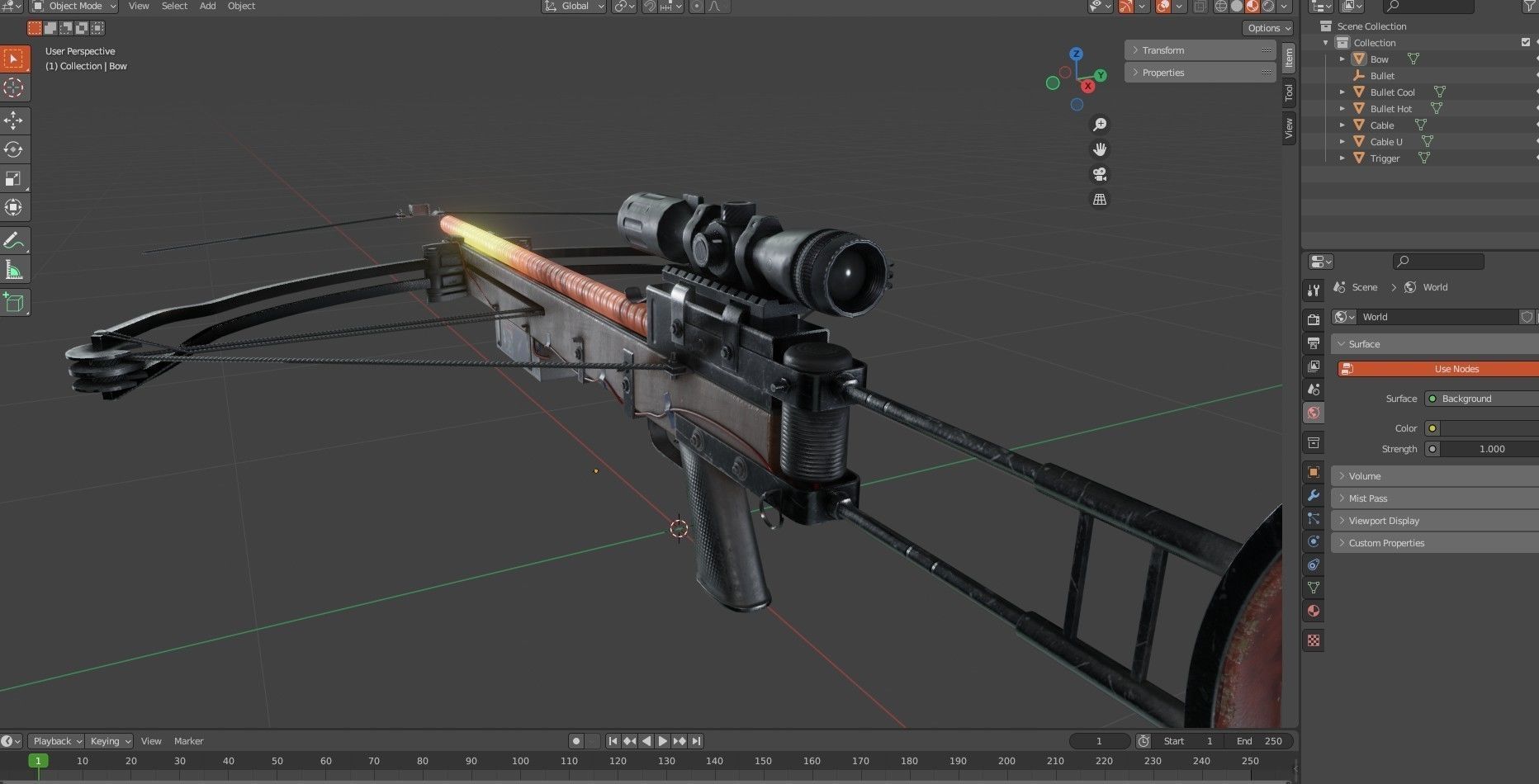Open Object Data green triangle tab
This screenshot has width=1539, height=784.
pyautogui.click(x=1314, y=588)
